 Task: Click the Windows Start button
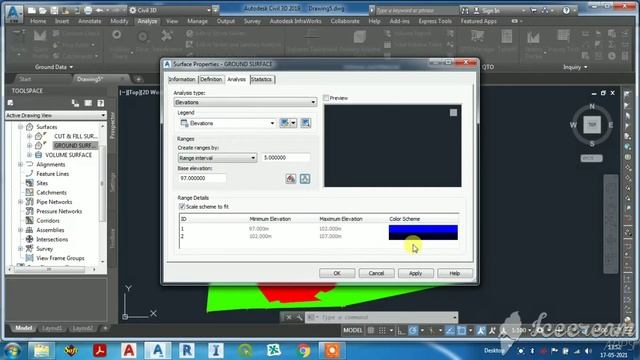click(12, 351)
